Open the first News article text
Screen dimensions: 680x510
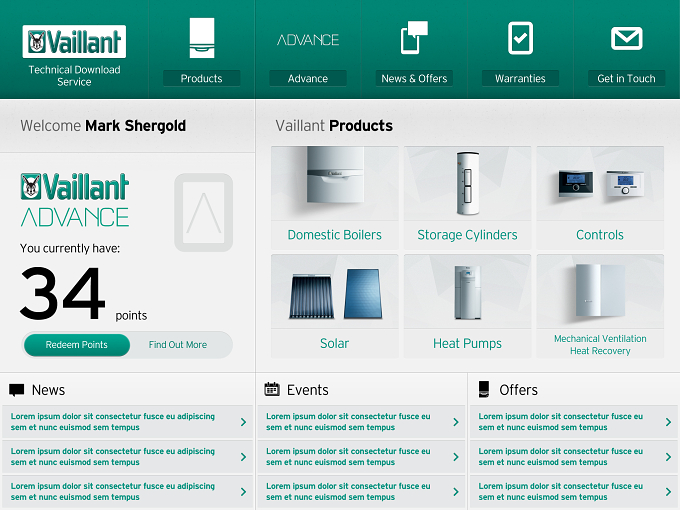point(113,422)
